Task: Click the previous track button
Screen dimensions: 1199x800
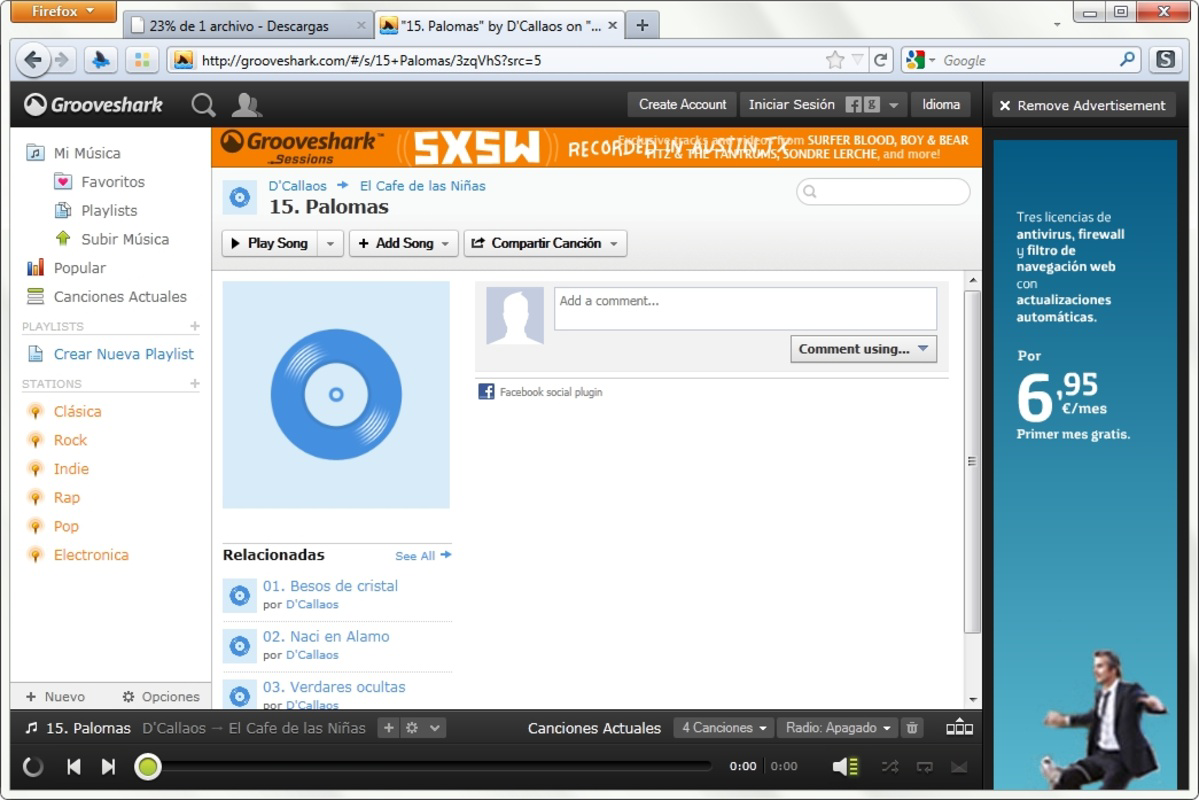Action: [73, 766]
